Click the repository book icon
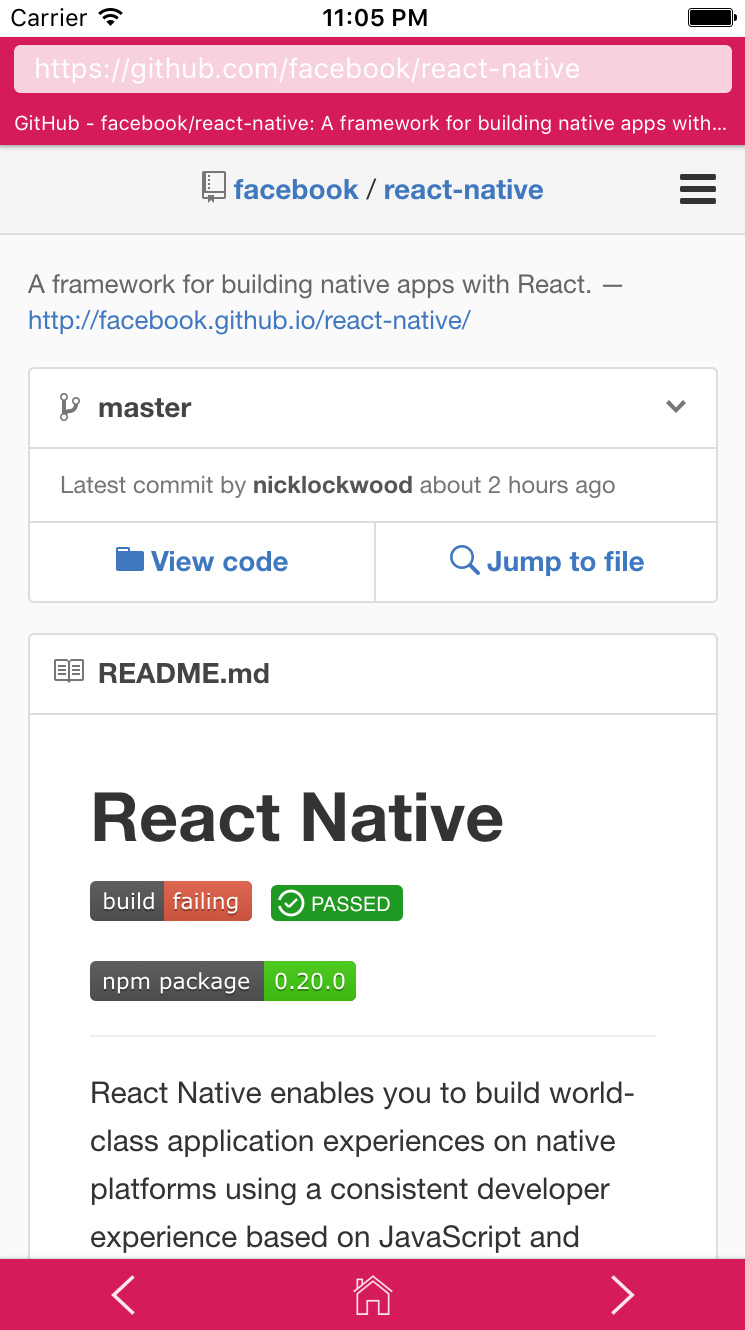This screenshot has width=745, height=1330. [213, 188]
